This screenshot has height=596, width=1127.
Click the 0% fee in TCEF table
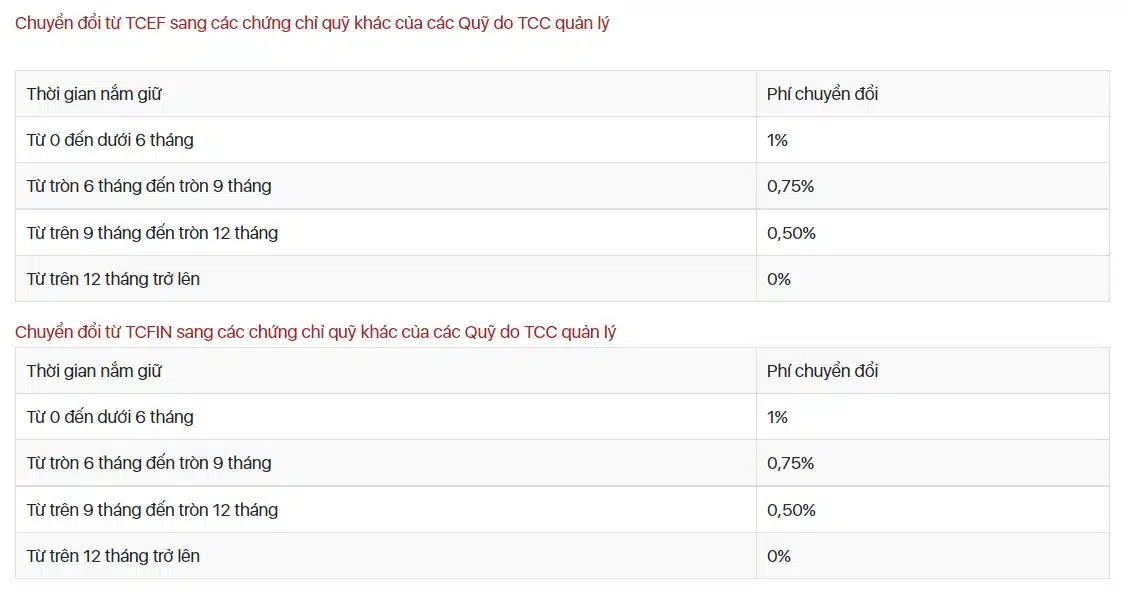778,279
